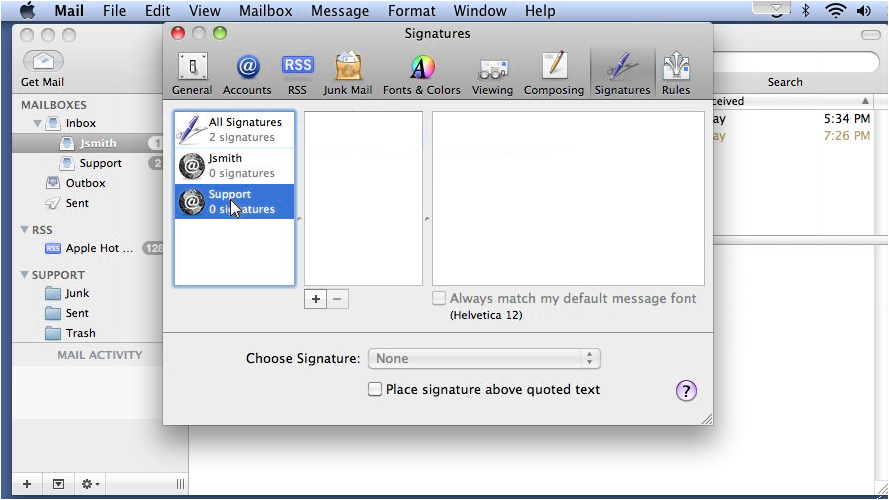Open the Apple menu
The width and height of the screenshot is (889, 500).
27,10
